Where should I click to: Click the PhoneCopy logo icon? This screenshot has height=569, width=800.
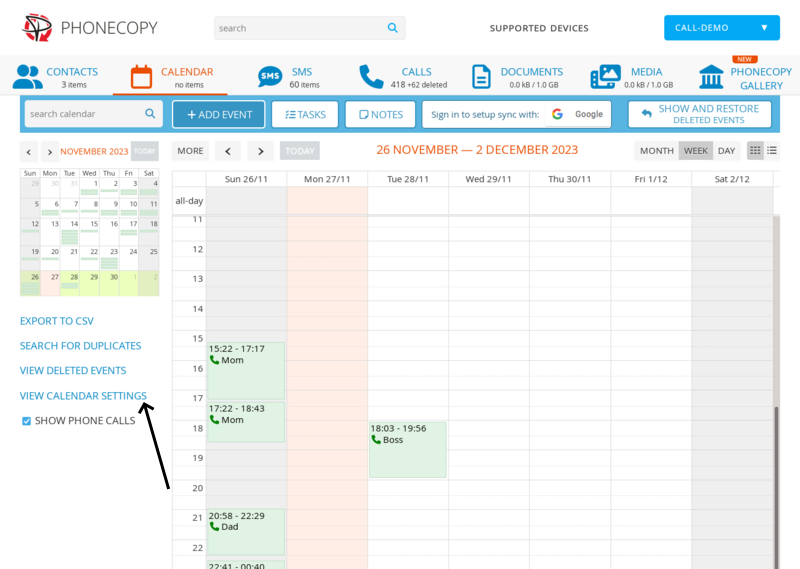(x=37, y=28)
